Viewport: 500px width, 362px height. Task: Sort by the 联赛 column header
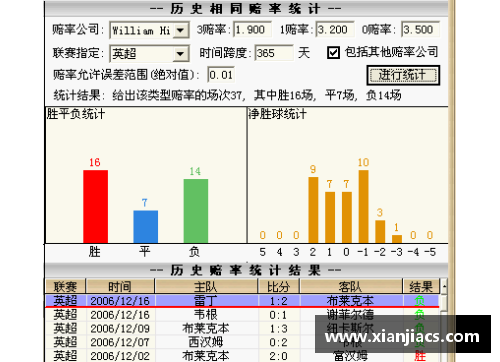click(65, 286)
